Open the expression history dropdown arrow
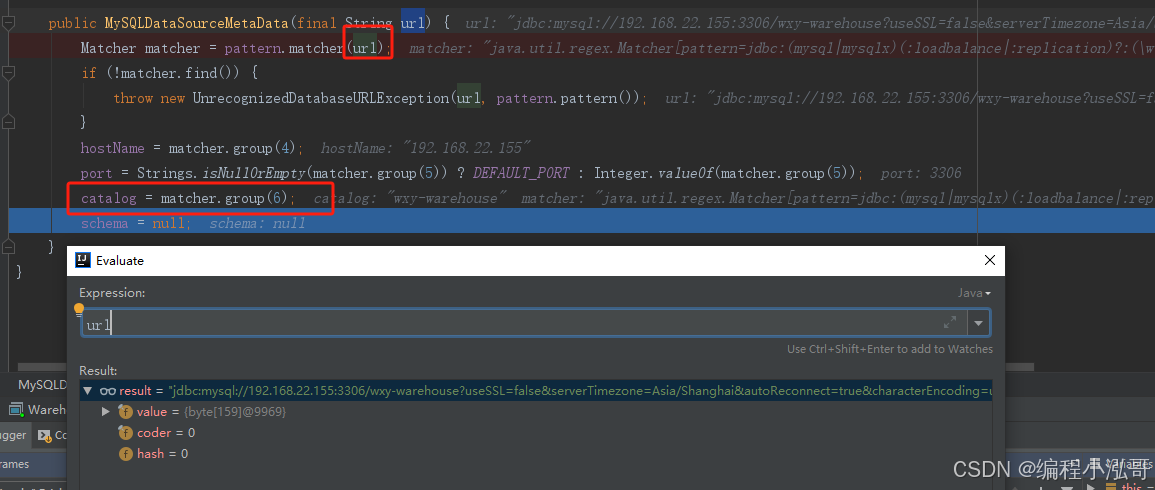Viewport: 1155px width, 490px height. click(x=978, y=323)
